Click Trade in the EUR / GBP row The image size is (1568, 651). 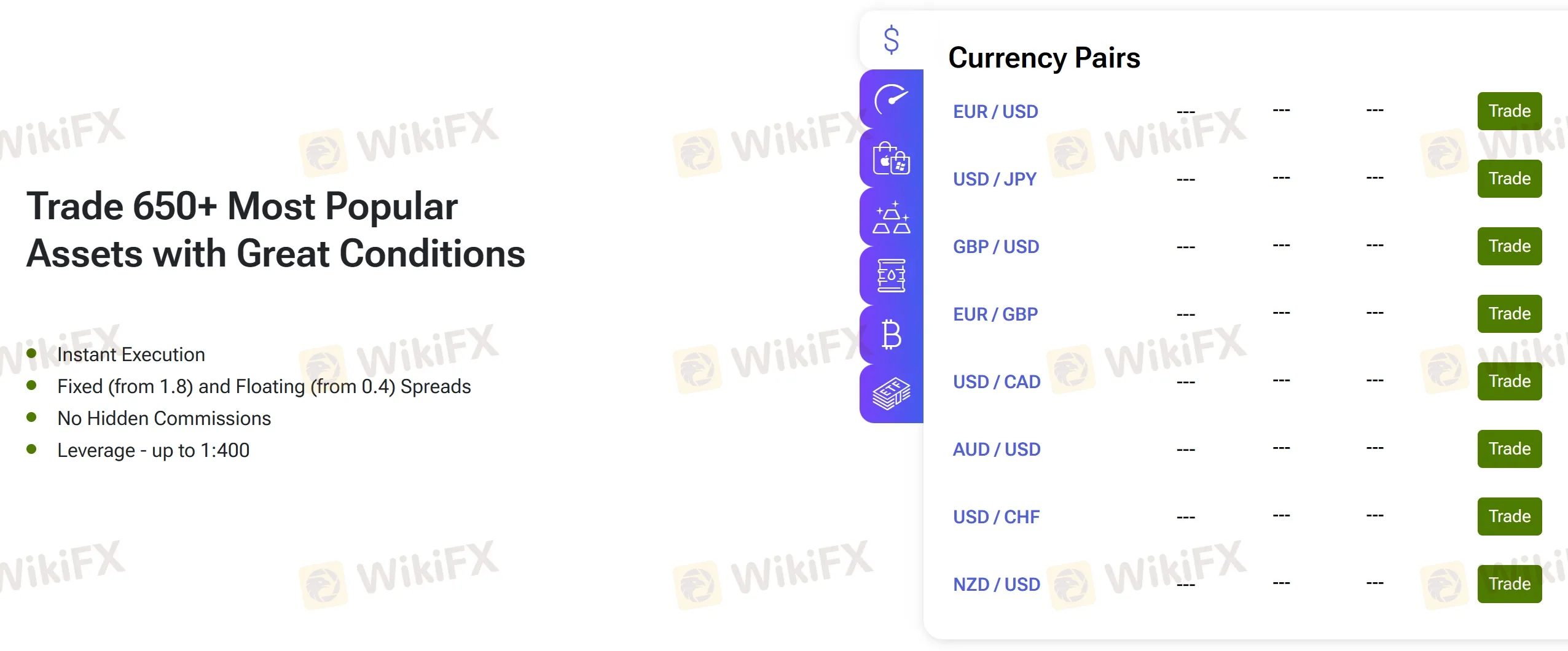pos(1509,314)
